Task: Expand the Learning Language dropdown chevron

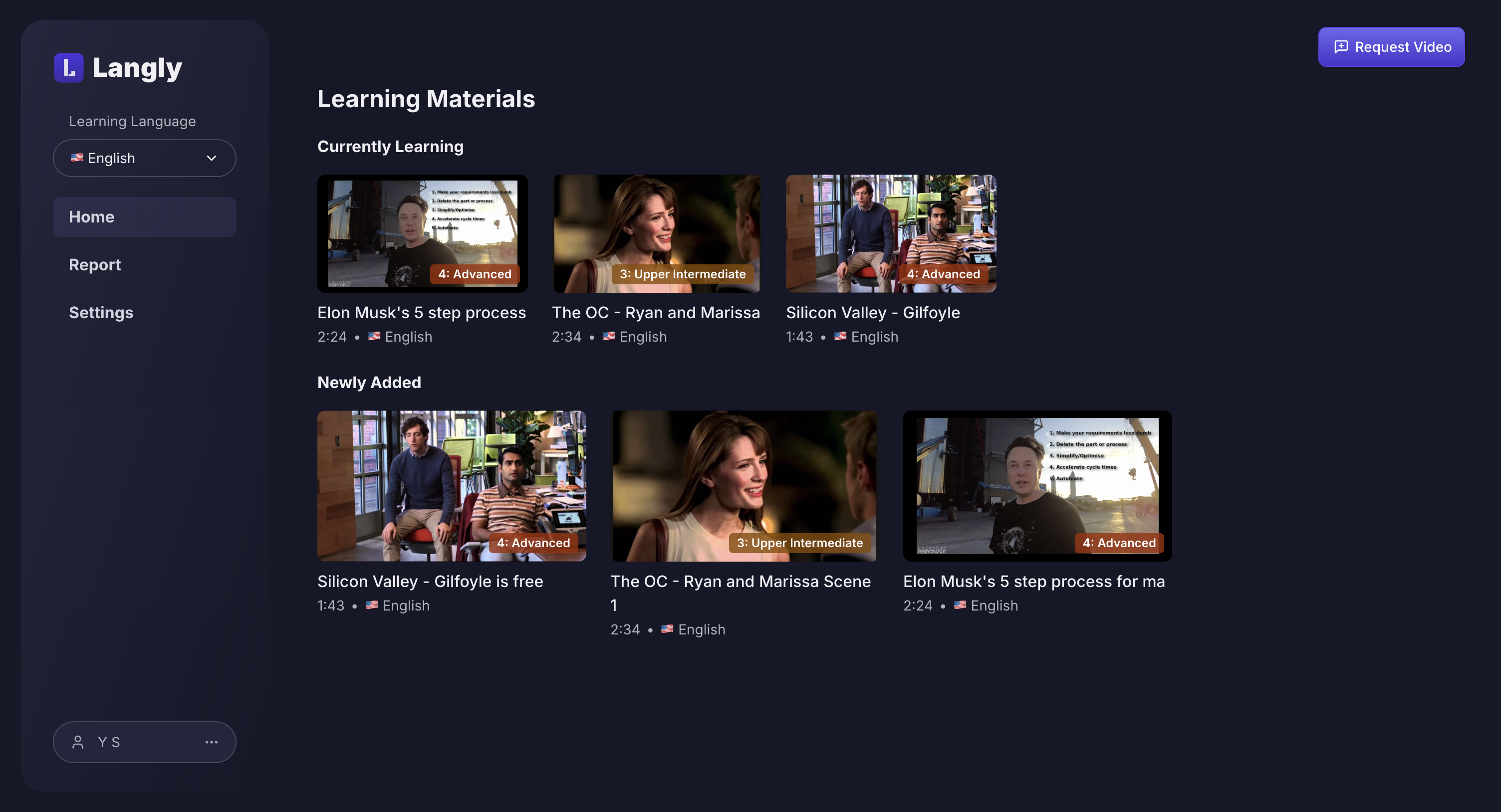Action: point(212,158)
